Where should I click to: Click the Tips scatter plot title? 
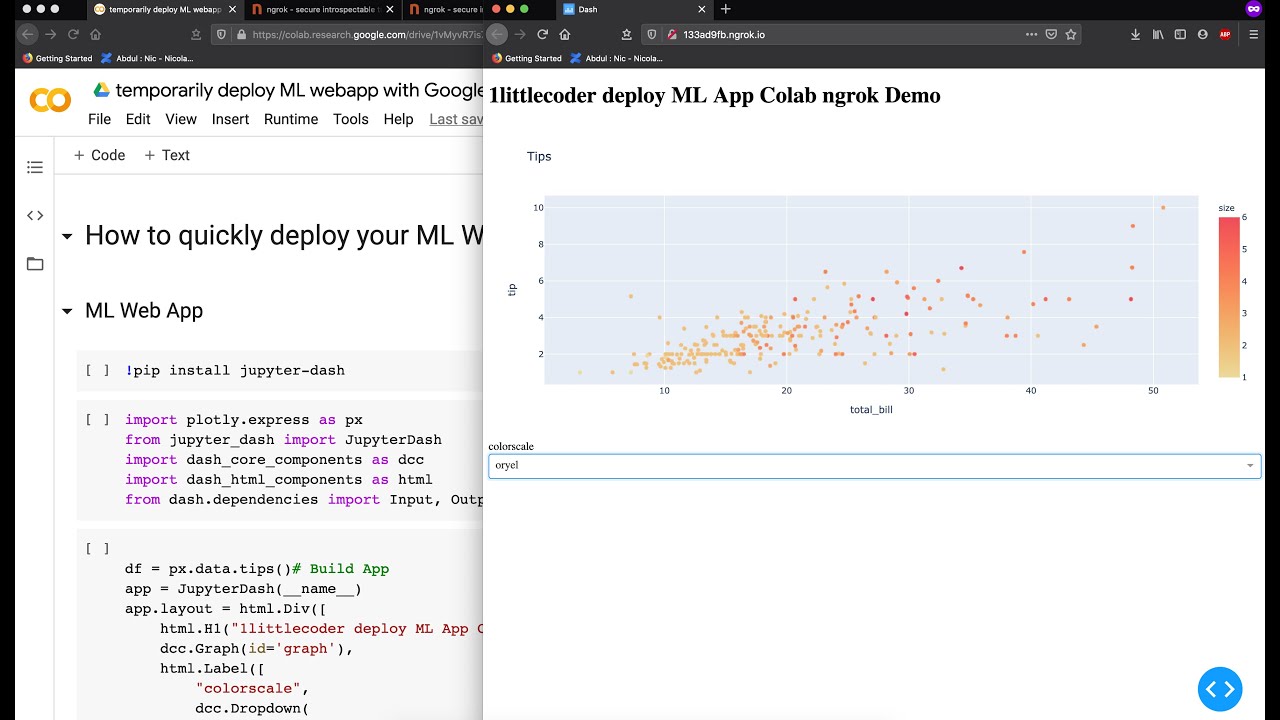click(539, 156)
